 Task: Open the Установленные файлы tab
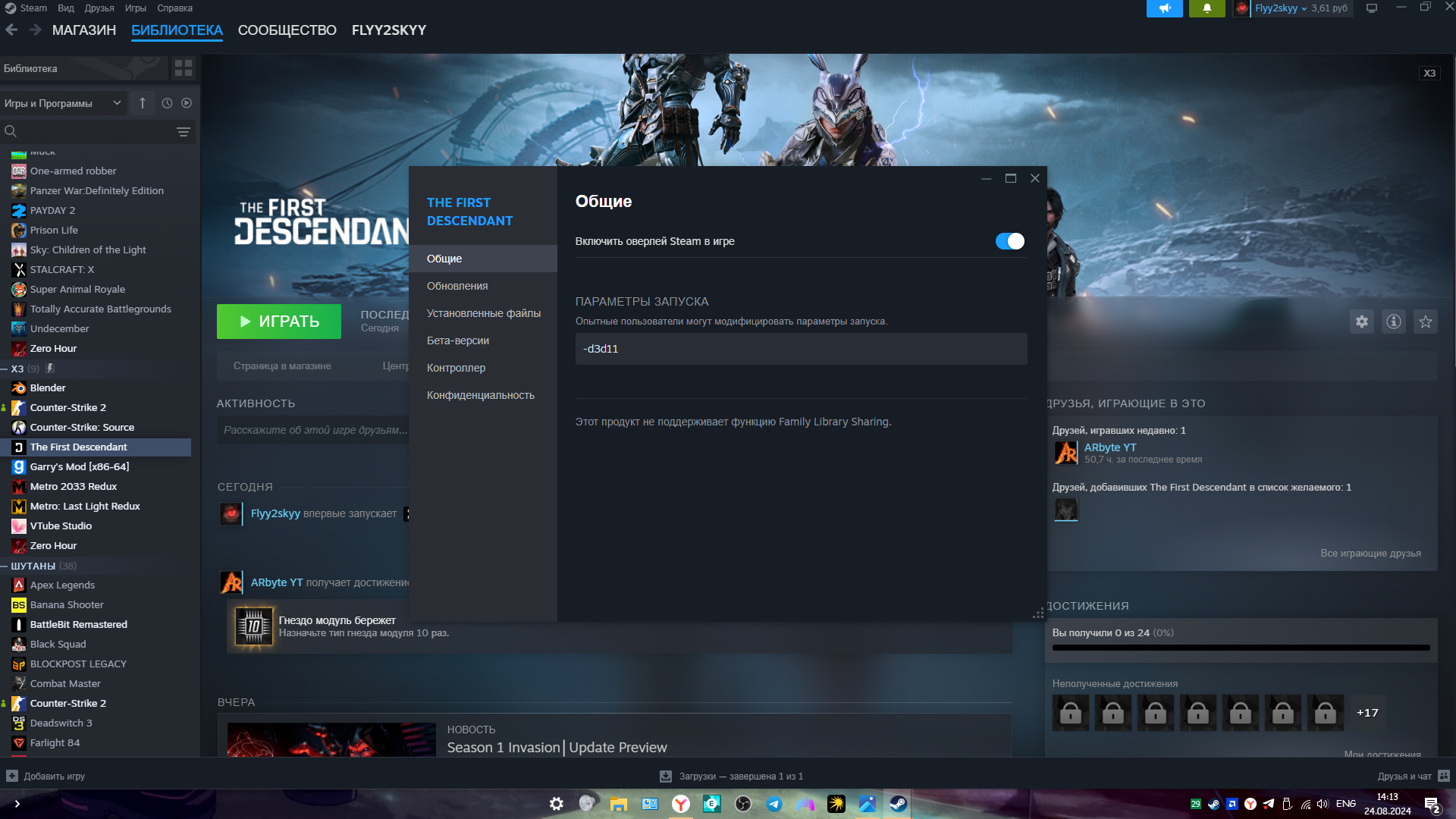click(x=483, y=313)
